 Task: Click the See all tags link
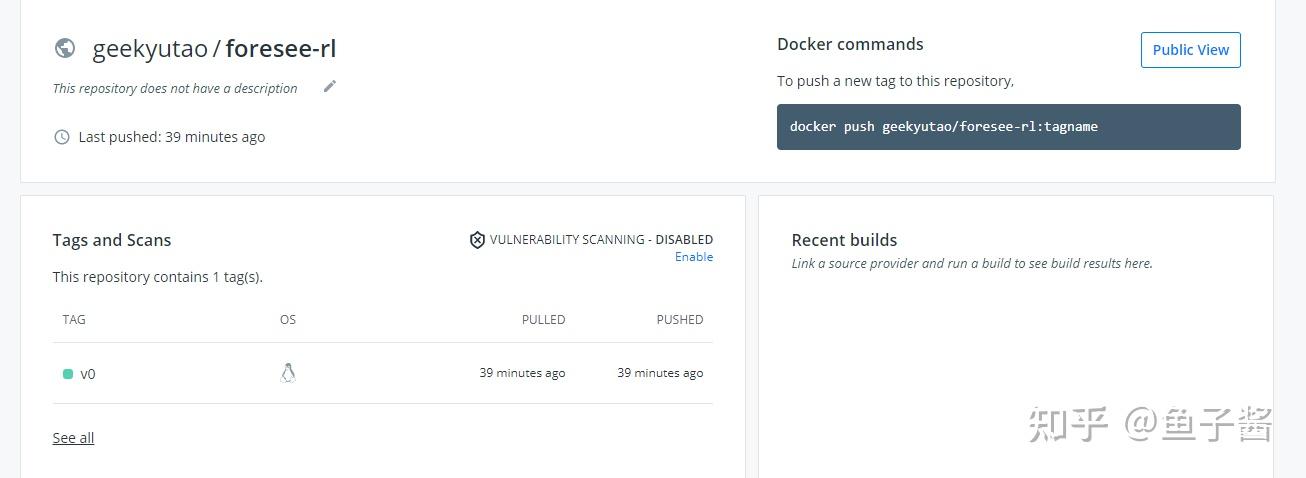click(x=73, y=438)
